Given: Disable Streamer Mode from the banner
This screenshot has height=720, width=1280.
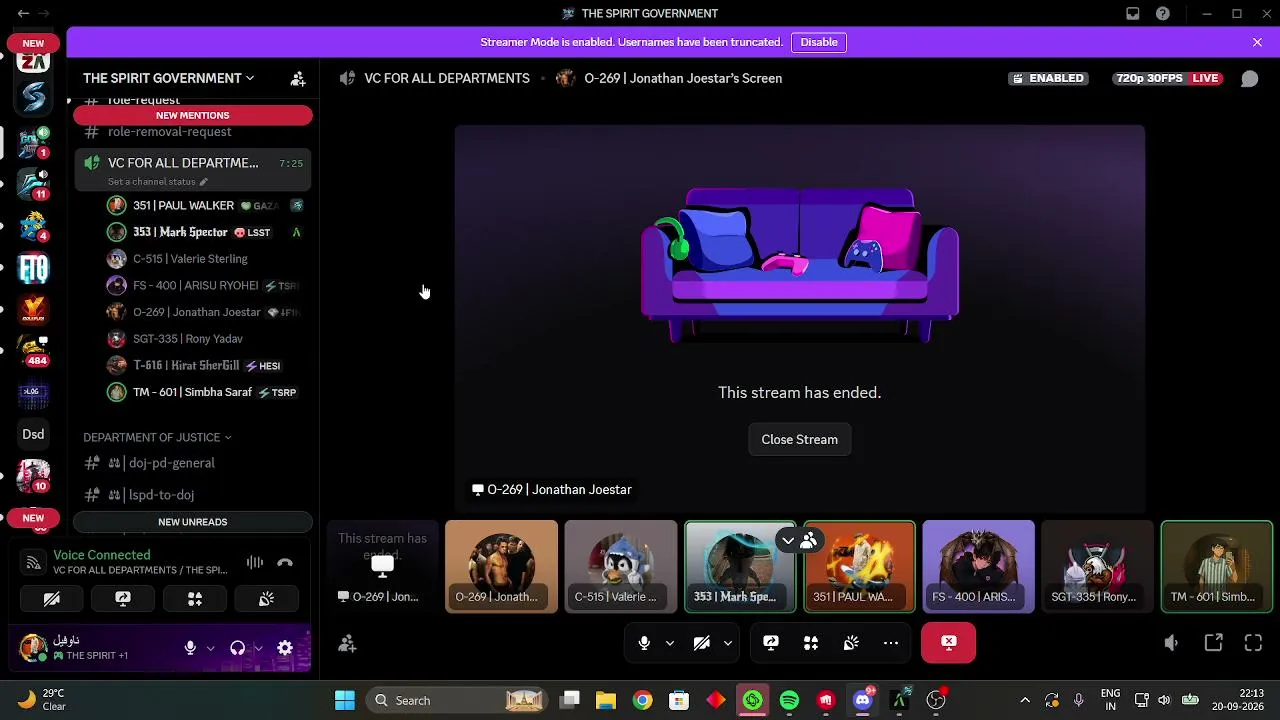Looking at the screenshot, I should pyautogui.click(x=819, y=42).
